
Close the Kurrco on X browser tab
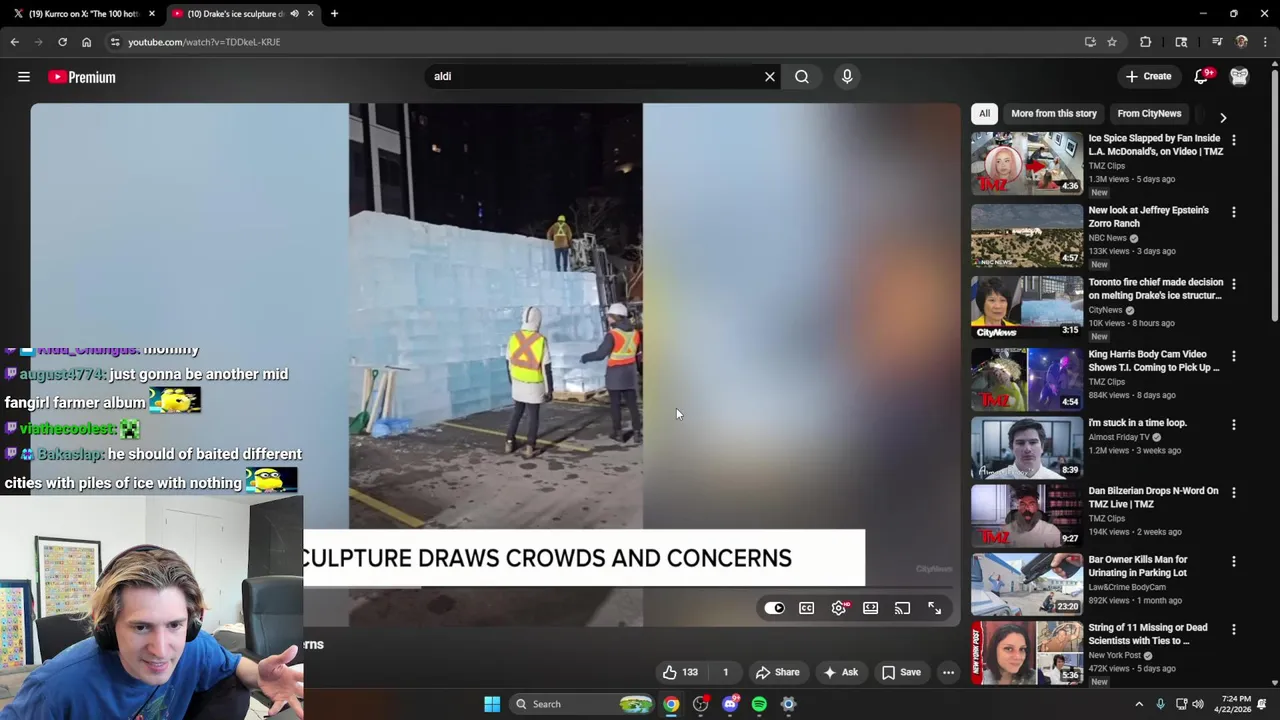[x=152, y=14]
